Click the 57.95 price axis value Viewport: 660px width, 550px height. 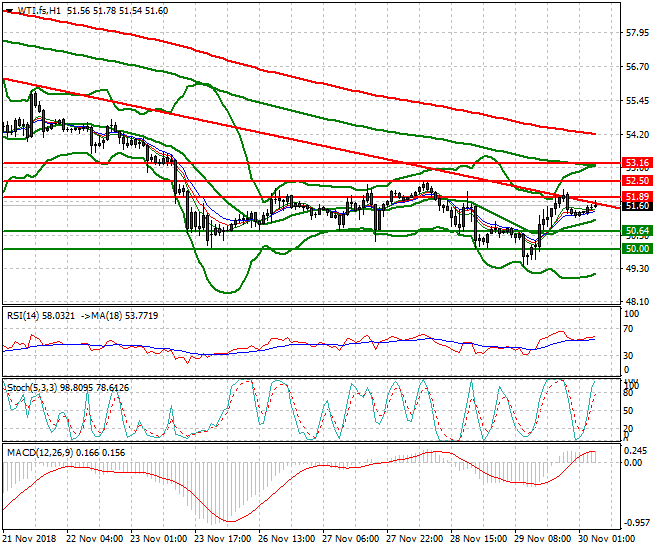click(x=637, y=33)
